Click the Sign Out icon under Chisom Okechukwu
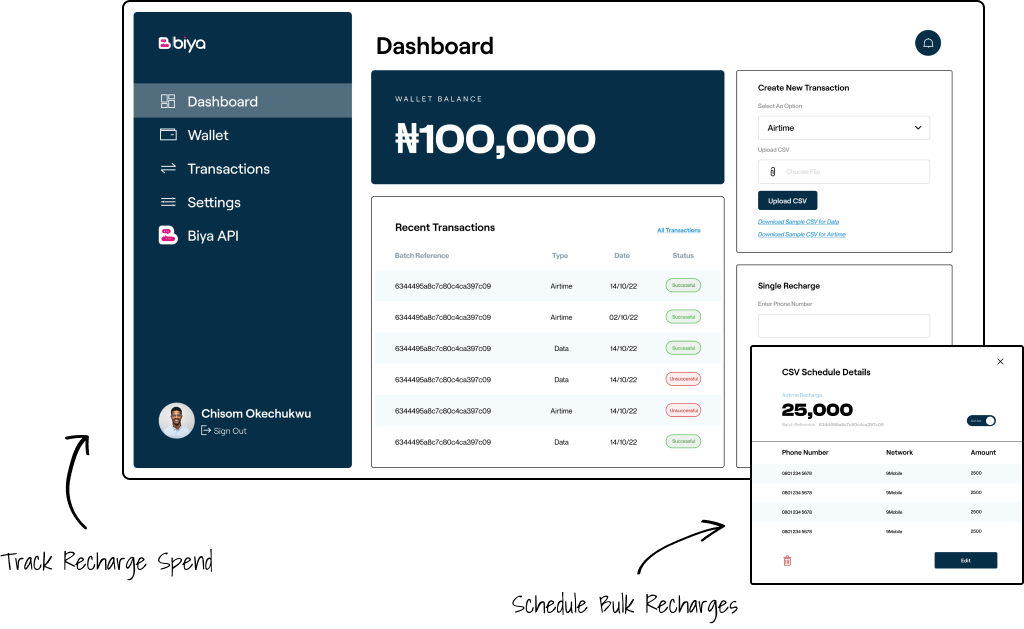This screenshot has width=1024, height=629. point(208,431)
